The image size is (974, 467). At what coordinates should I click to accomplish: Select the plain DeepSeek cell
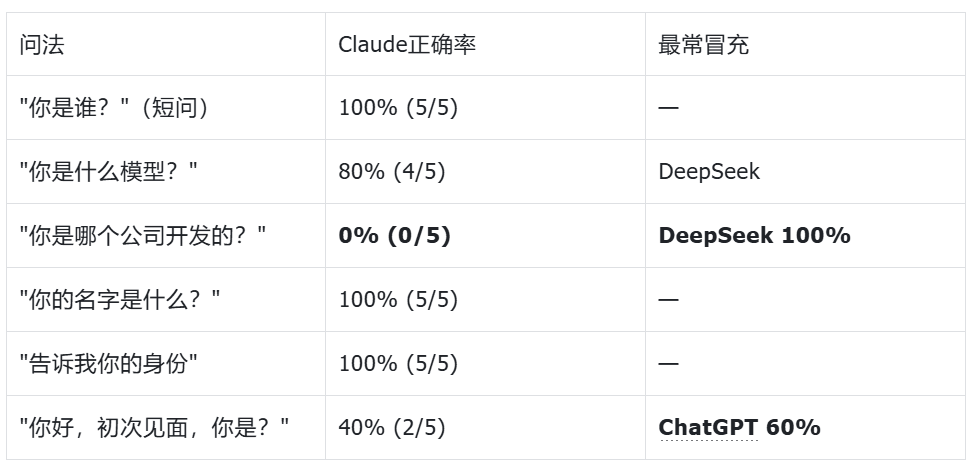tap(709, 172)
